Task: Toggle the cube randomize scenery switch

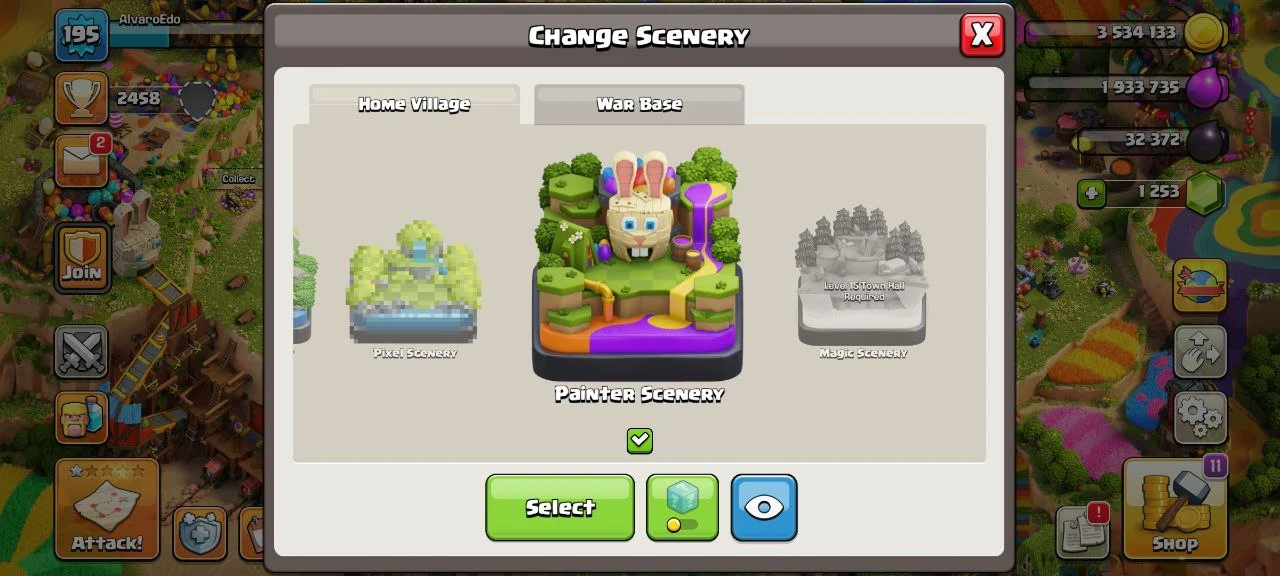Action: (682, 507)
